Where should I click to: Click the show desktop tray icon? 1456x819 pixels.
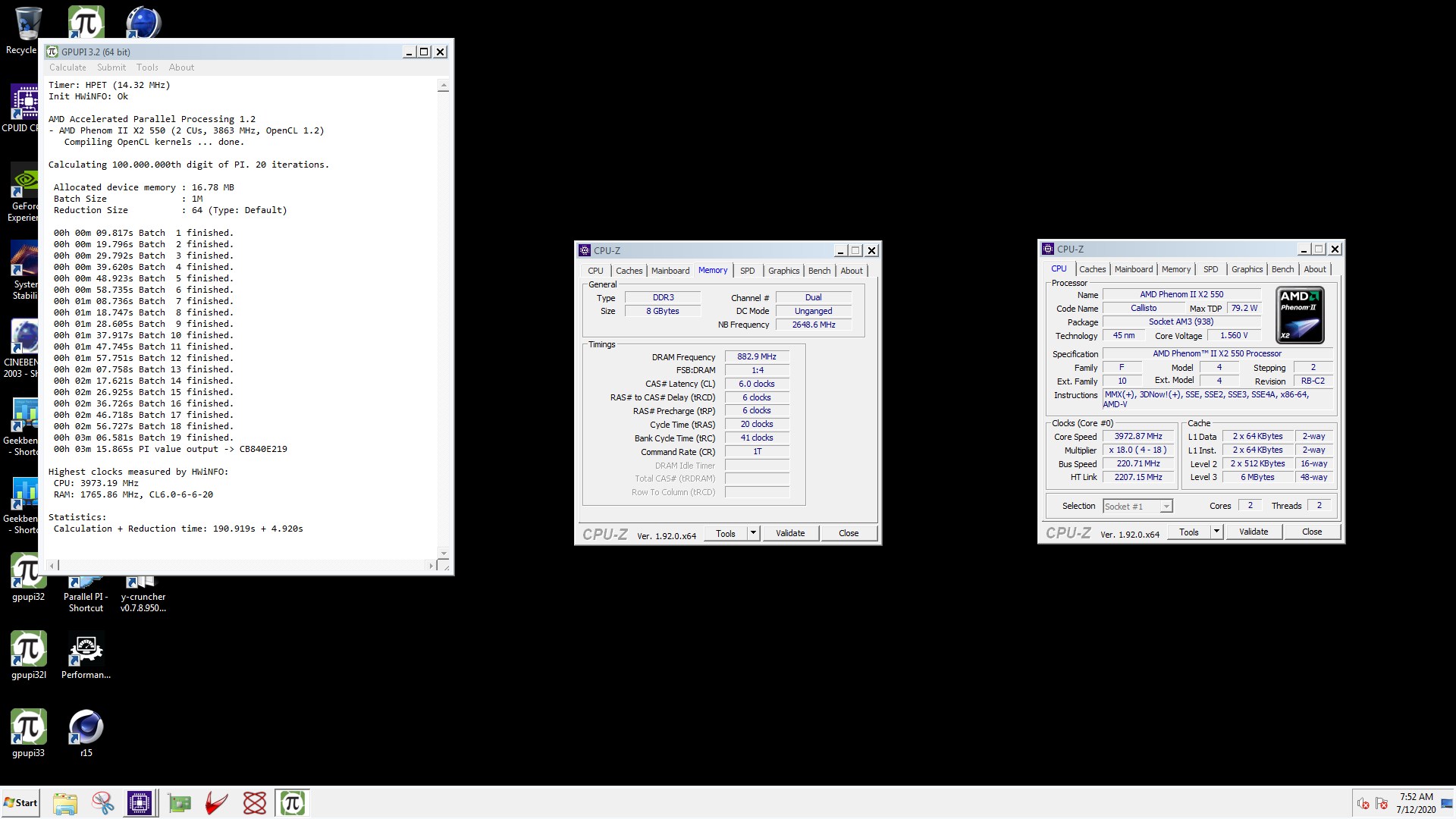pos(1448,804)
